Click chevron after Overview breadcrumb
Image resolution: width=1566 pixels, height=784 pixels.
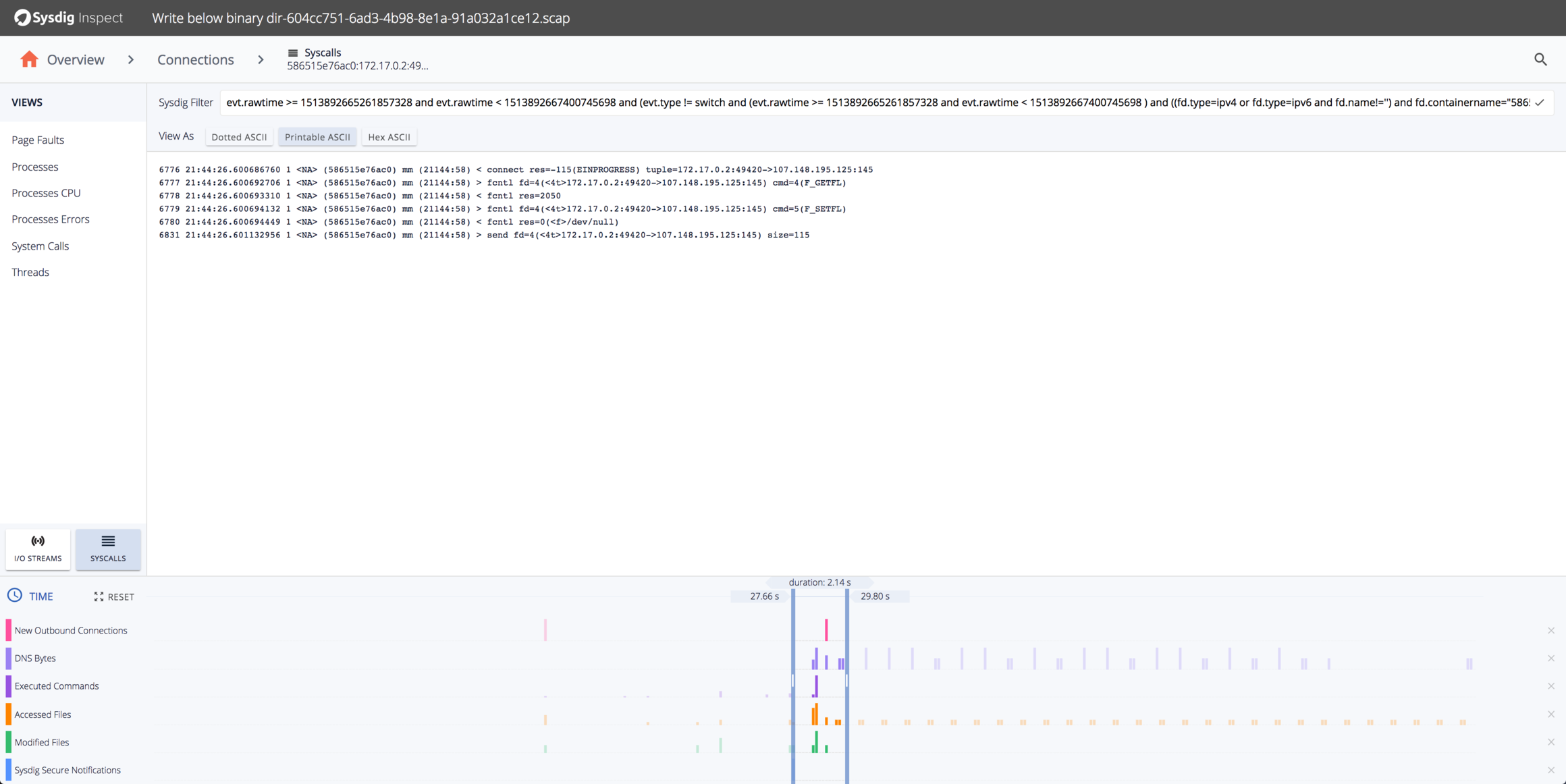pos(131,59)
